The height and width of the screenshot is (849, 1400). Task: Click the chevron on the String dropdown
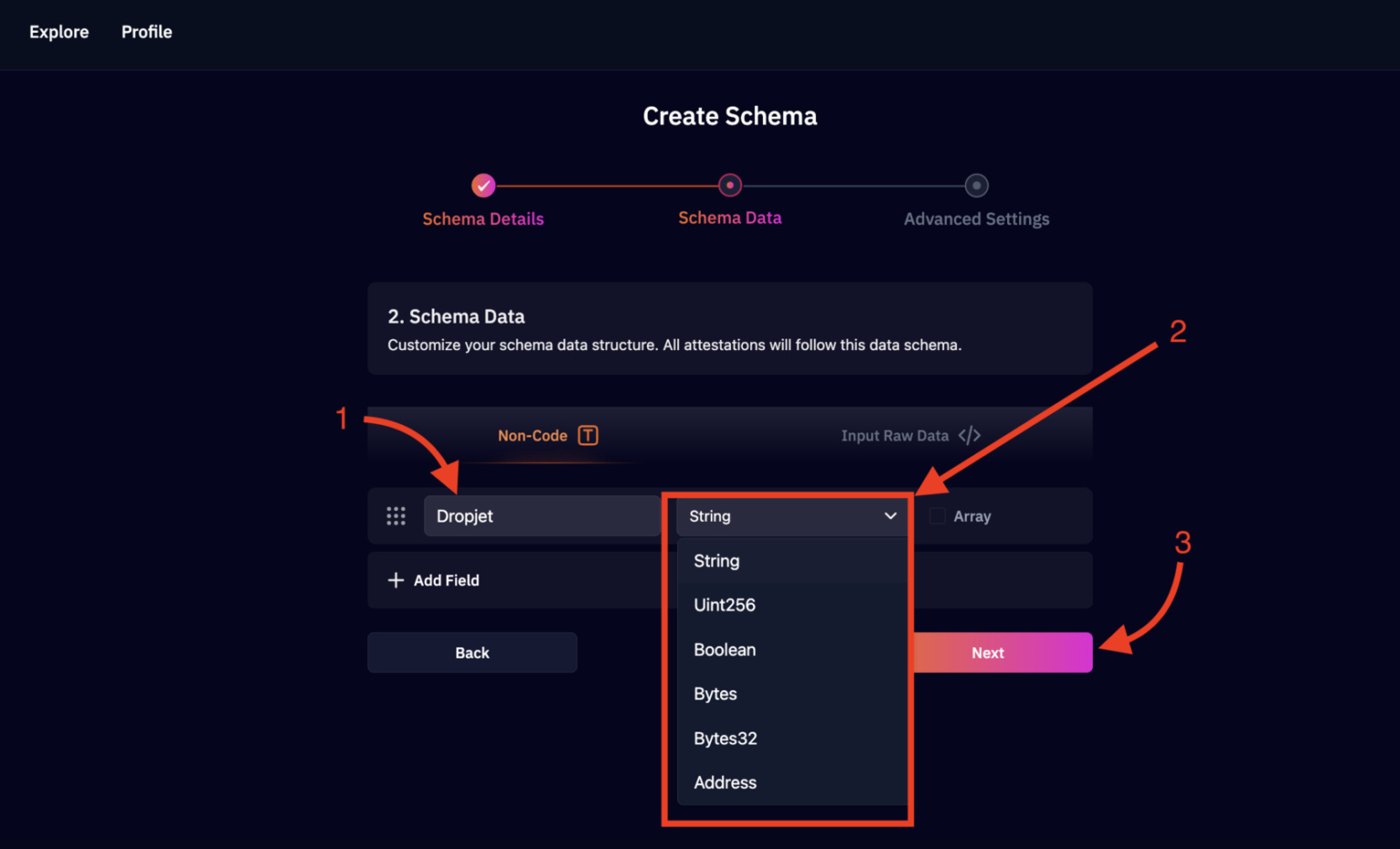890,516
